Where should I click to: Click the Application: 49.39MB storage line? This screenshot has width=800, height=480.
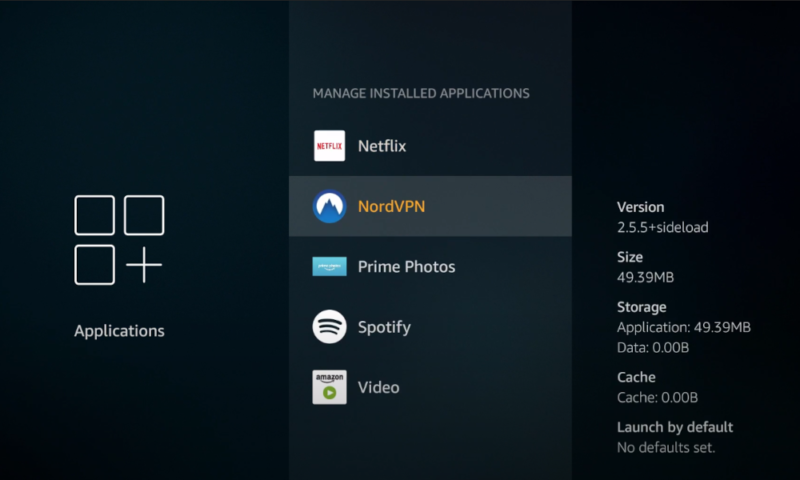click(x=684, y=327)
